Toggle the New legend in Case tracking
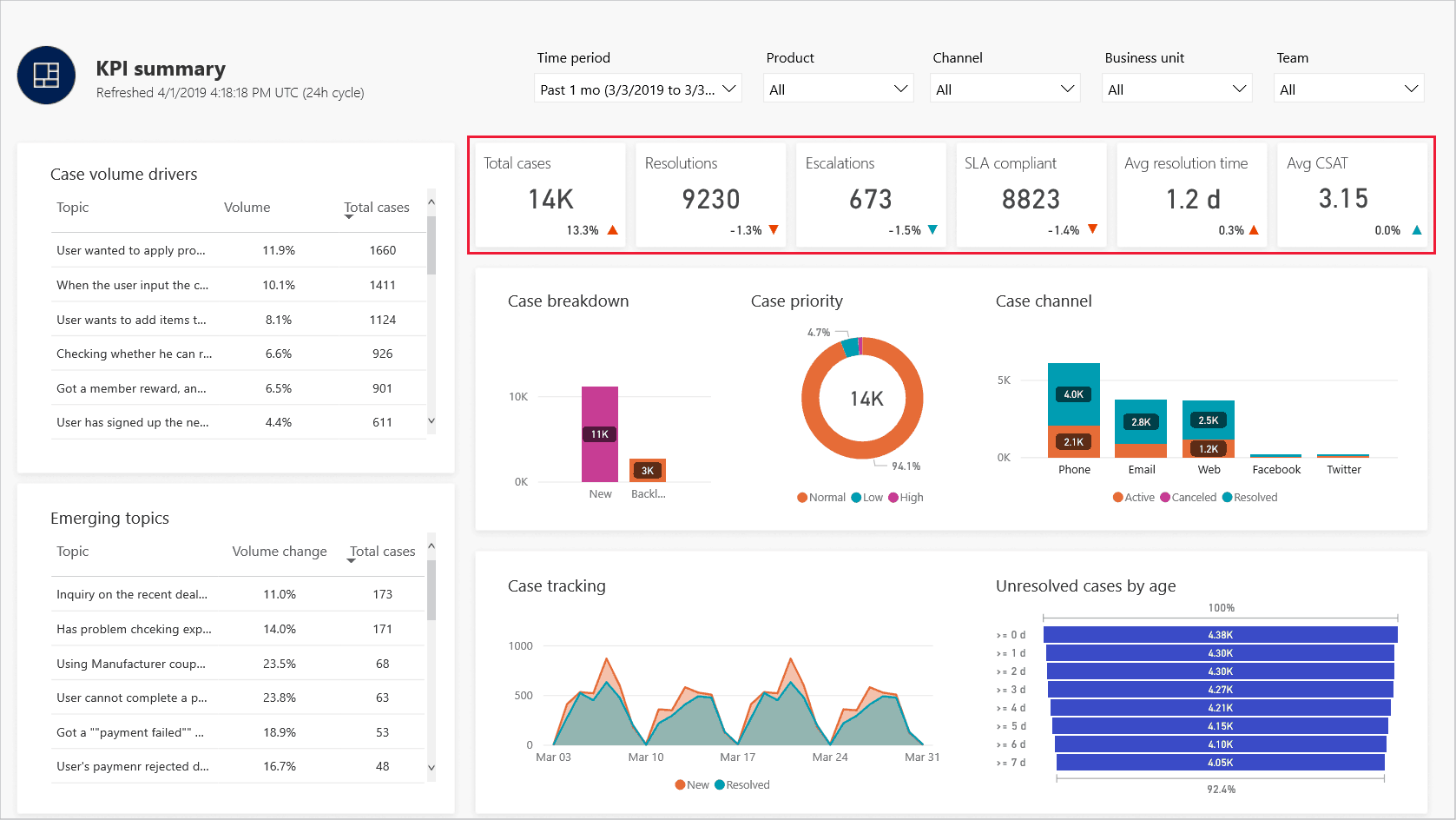The width and height of the screenshot is (1456, 820). [692, 785]
